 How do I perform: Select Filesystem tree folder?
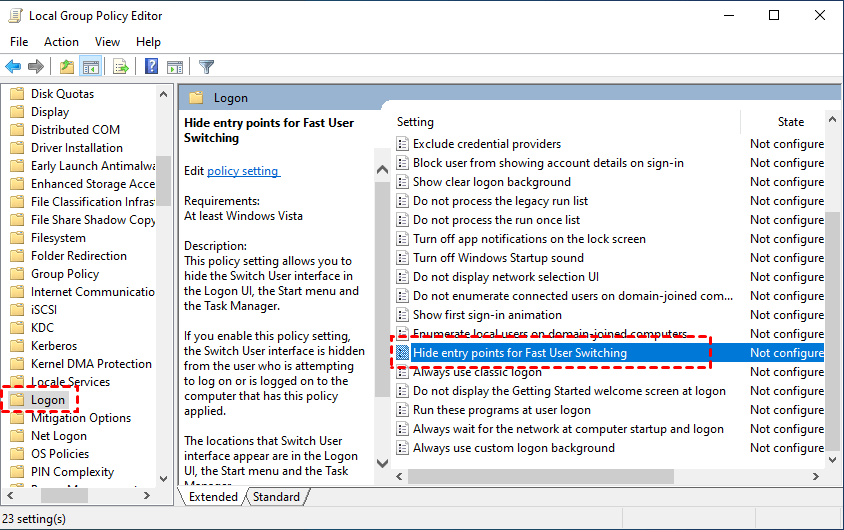click(x=58, y=238)
